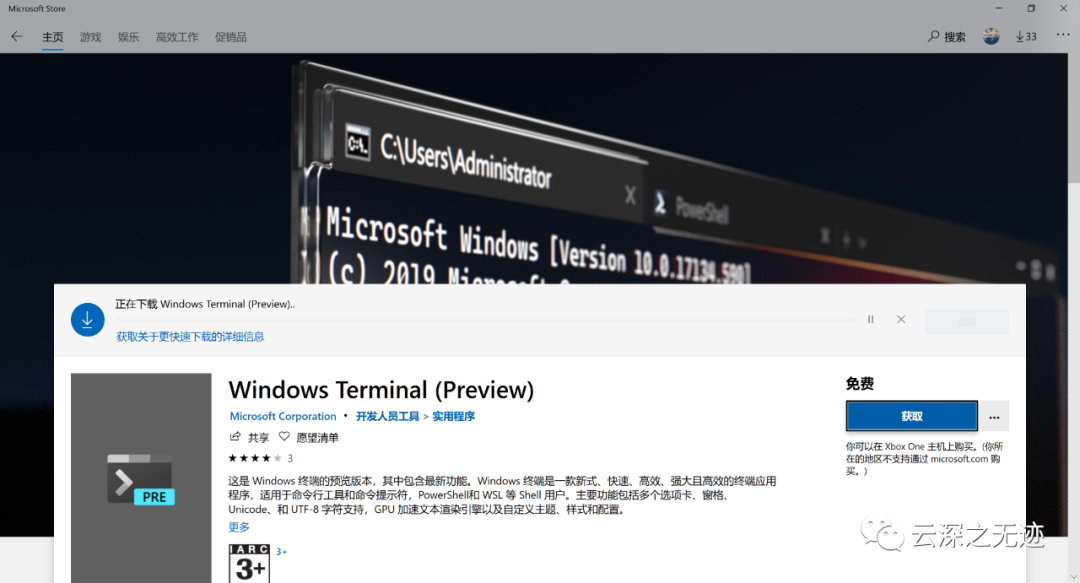The image size is (1080, 583).
Task: Share the app via 共享
Action: 249,437
